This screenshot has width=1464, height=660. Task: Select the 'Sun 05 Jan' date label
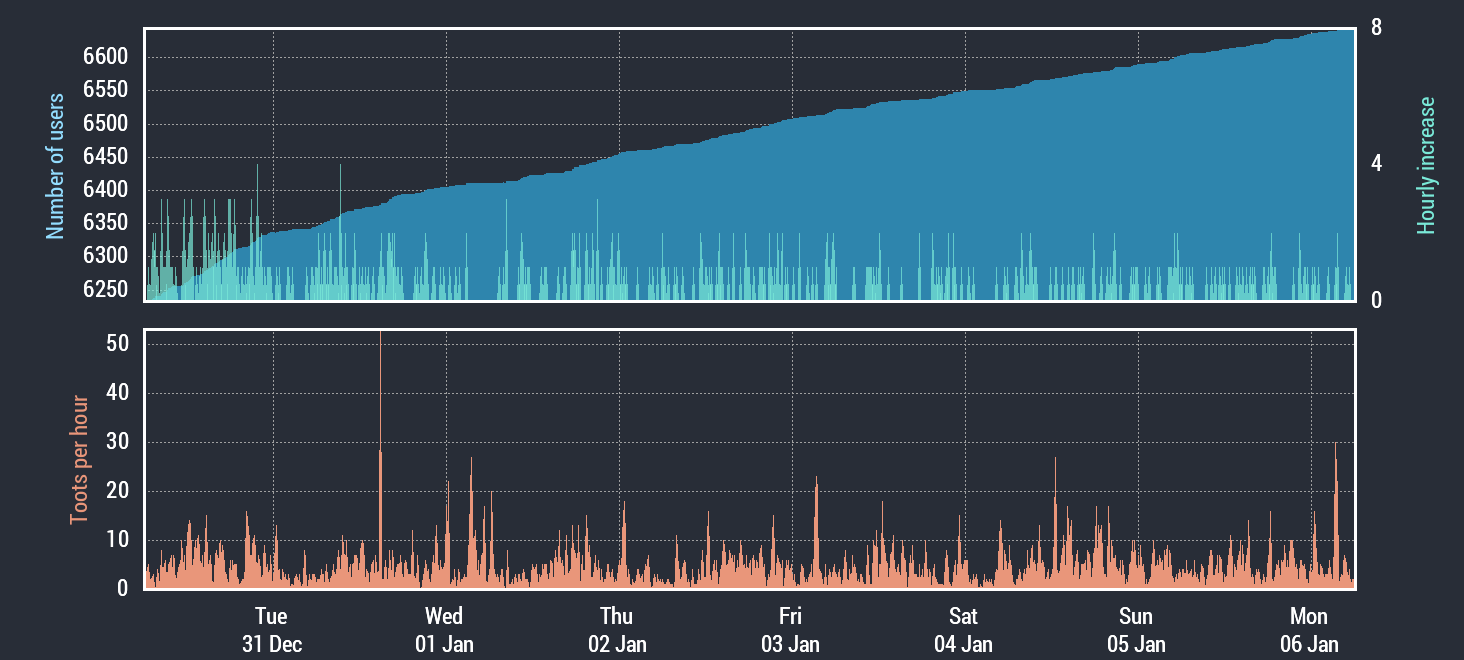click(1136, 630)
